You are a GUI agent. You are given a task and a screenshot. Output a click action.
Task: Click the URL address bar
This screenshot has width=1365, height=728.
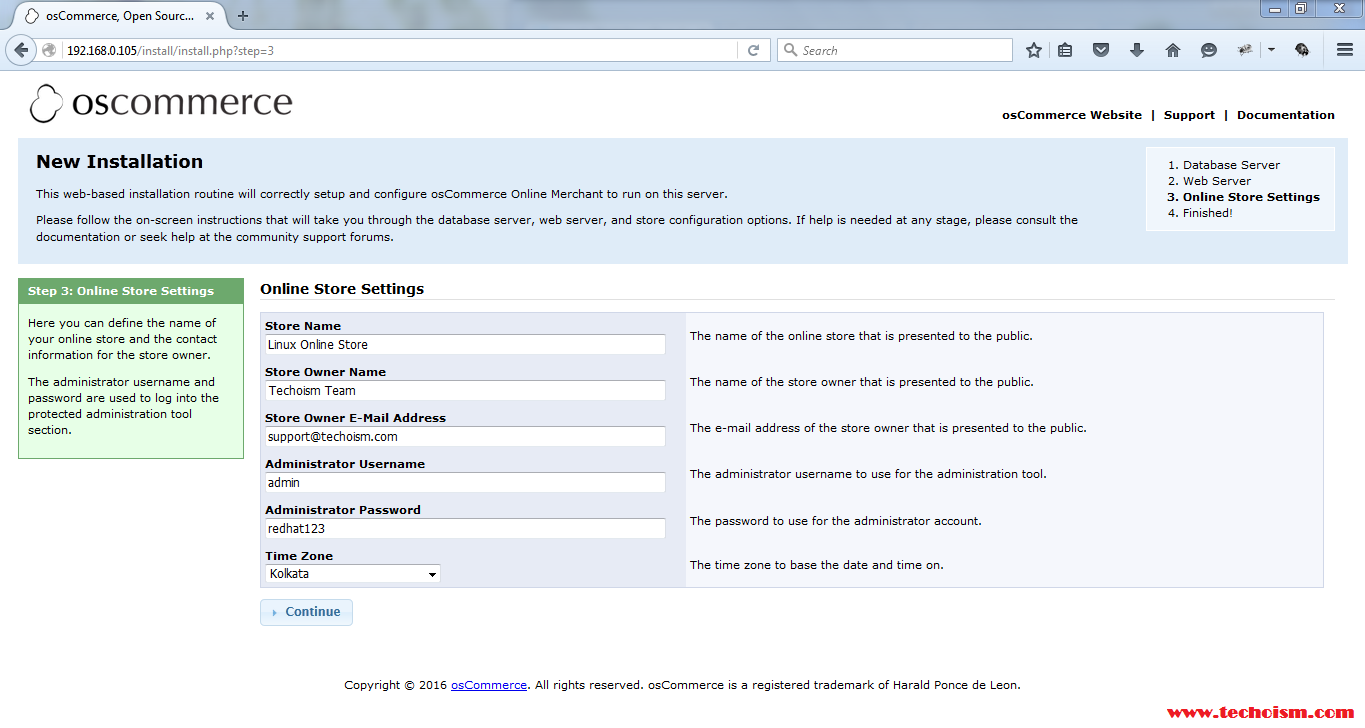click(x=400, y=50)
